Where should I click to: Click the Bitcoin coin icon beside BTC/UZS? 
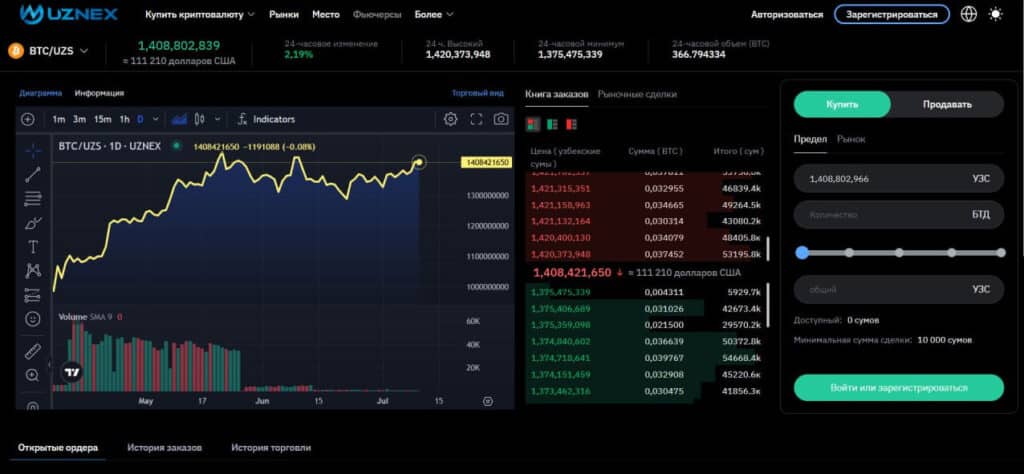pos(15,51)
